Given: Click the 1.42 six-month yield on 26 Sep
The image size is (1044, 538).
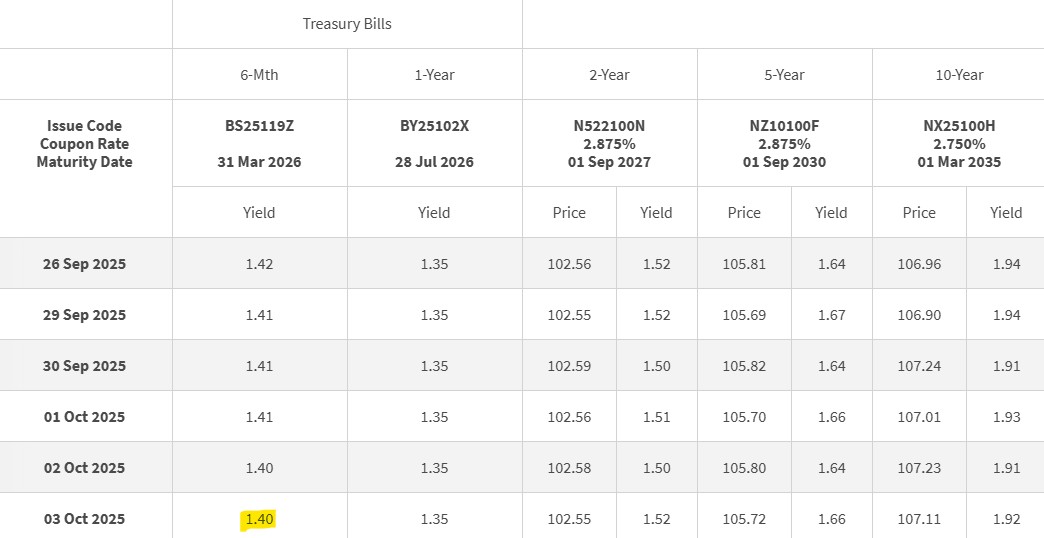Looking at the screenshot, I should coord(259,264).
